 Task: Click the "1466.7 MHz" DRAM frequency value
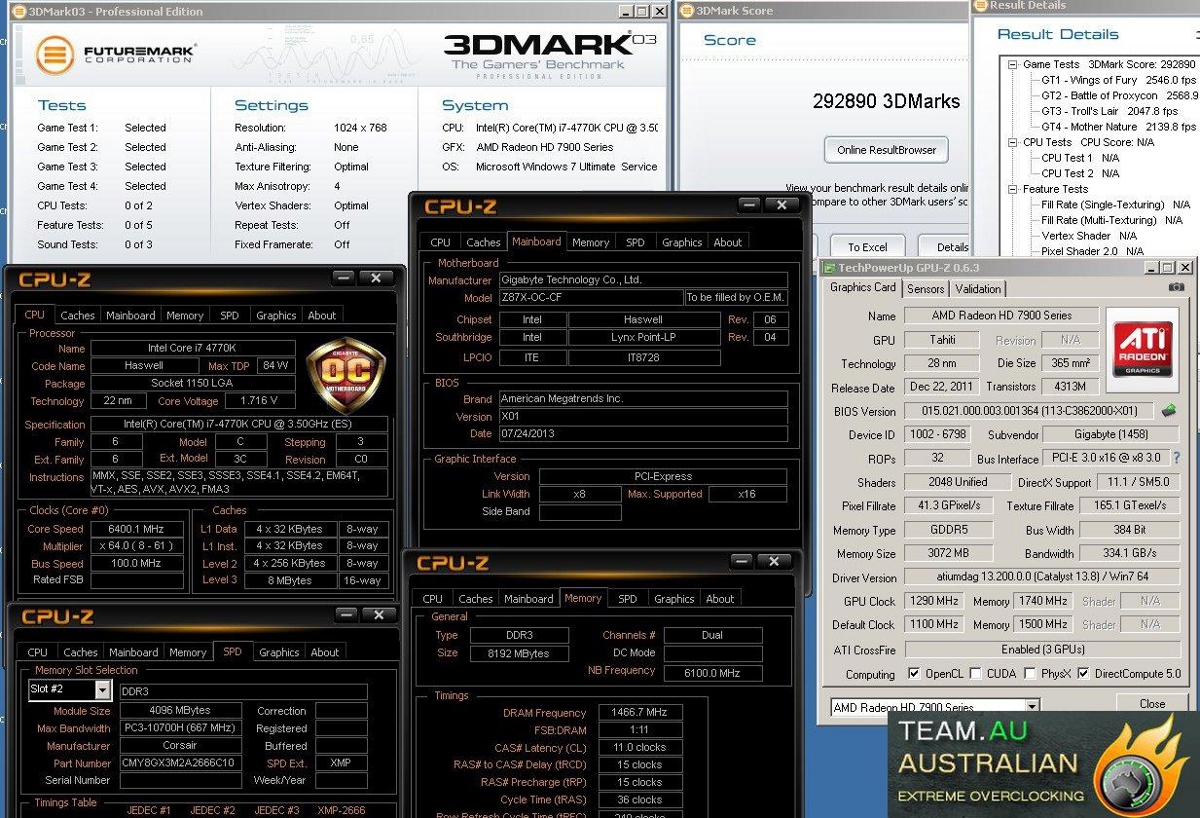pos(640,713)
